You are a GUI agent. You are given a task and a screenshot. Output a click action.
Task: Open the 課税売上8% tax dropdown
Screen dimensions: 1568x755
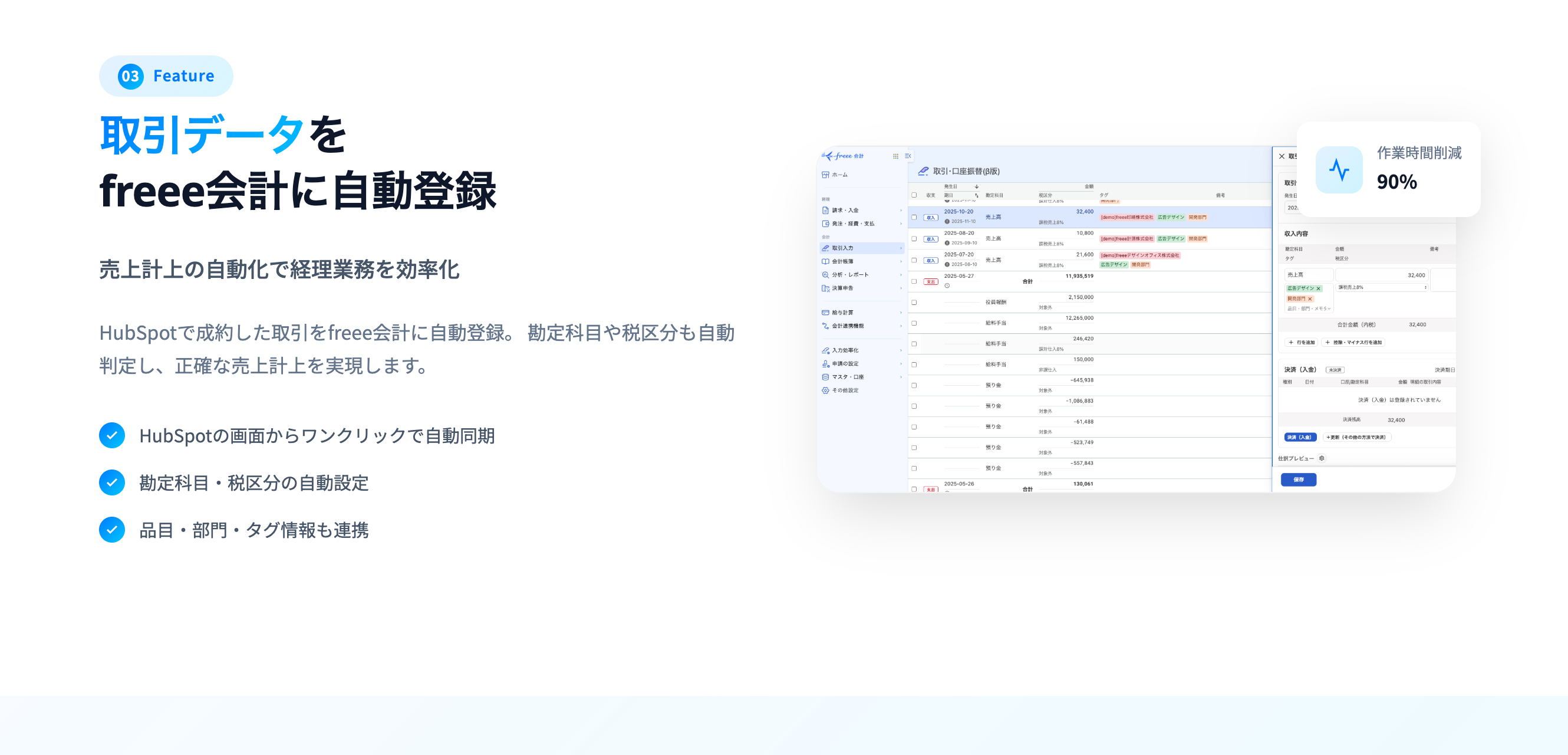click(1382, 287)
